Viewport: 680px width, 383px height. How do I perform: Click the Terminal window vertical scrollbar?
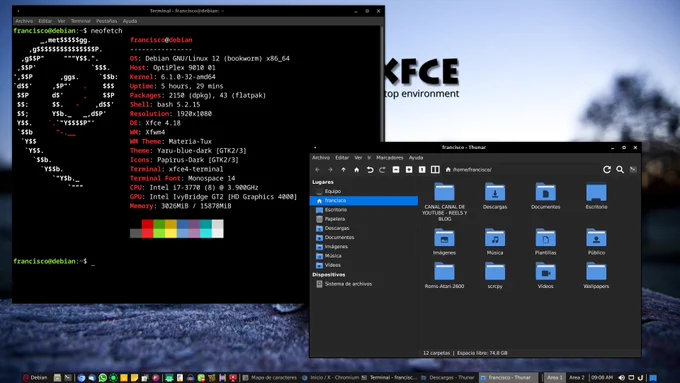pos(382,85)
